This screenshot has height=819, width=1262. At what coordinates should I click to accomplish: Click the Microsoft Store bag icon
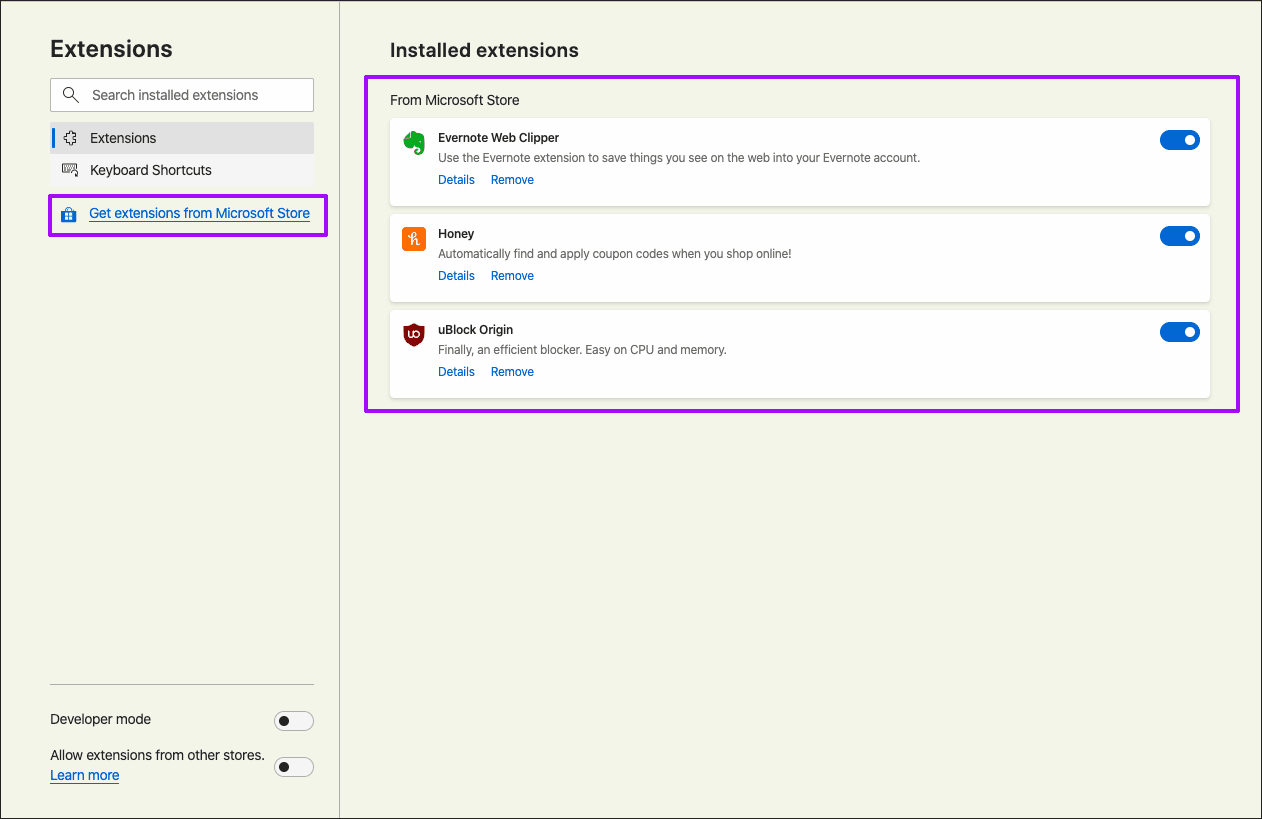point(68,214)
